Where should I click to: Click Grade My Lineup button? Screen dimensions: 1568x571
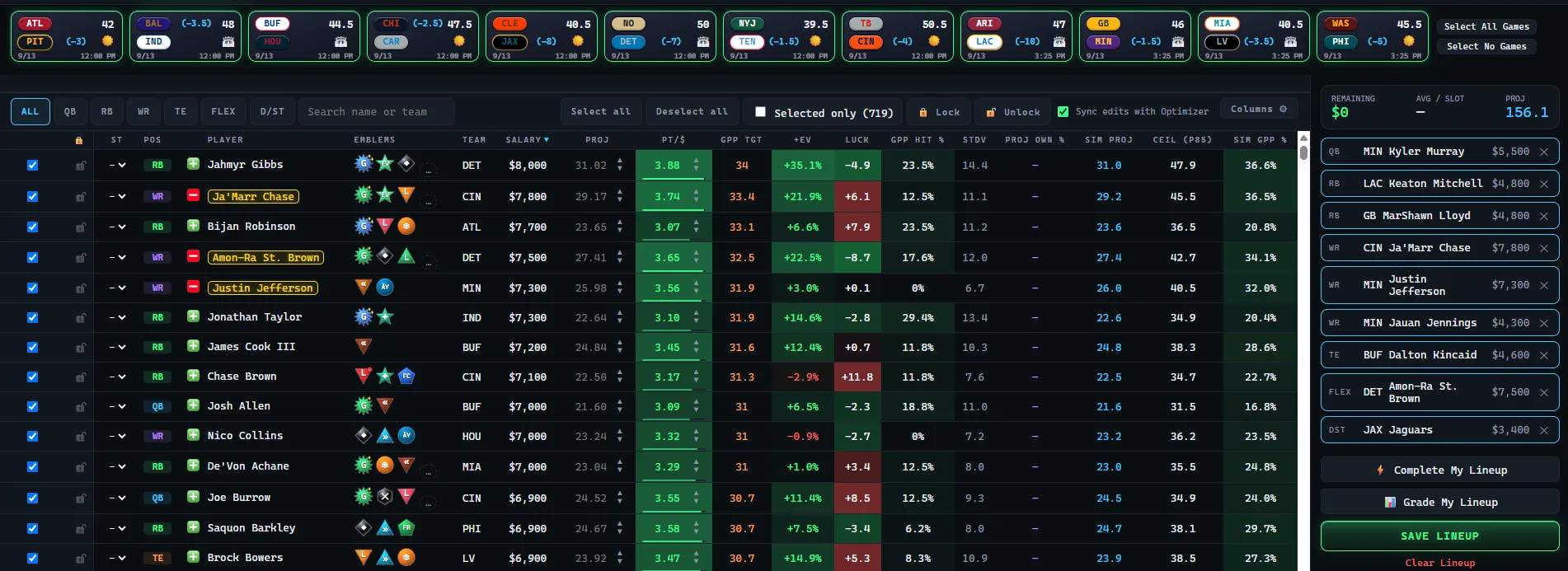[x=1439, y=502]
